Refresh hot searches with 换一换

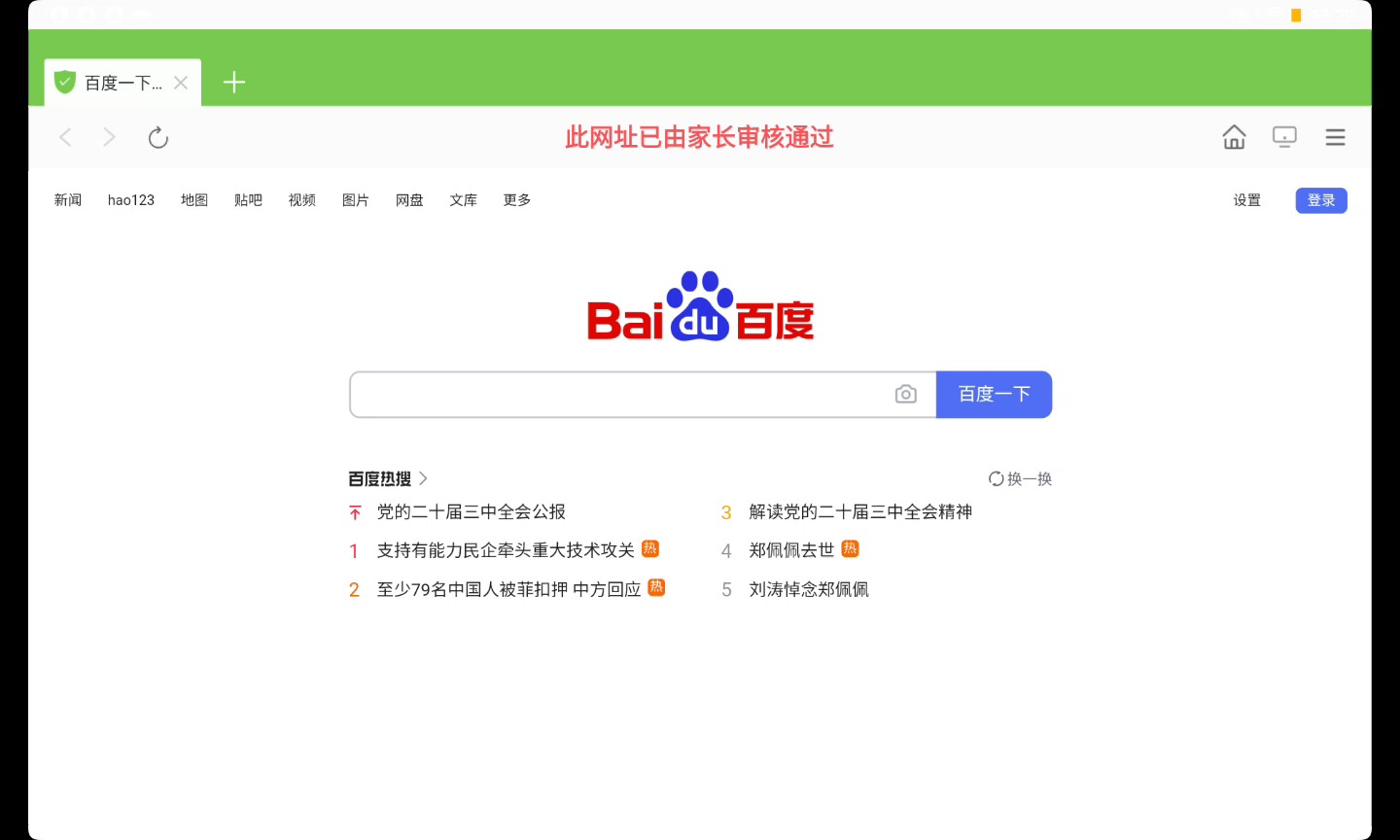[1020, 478]
